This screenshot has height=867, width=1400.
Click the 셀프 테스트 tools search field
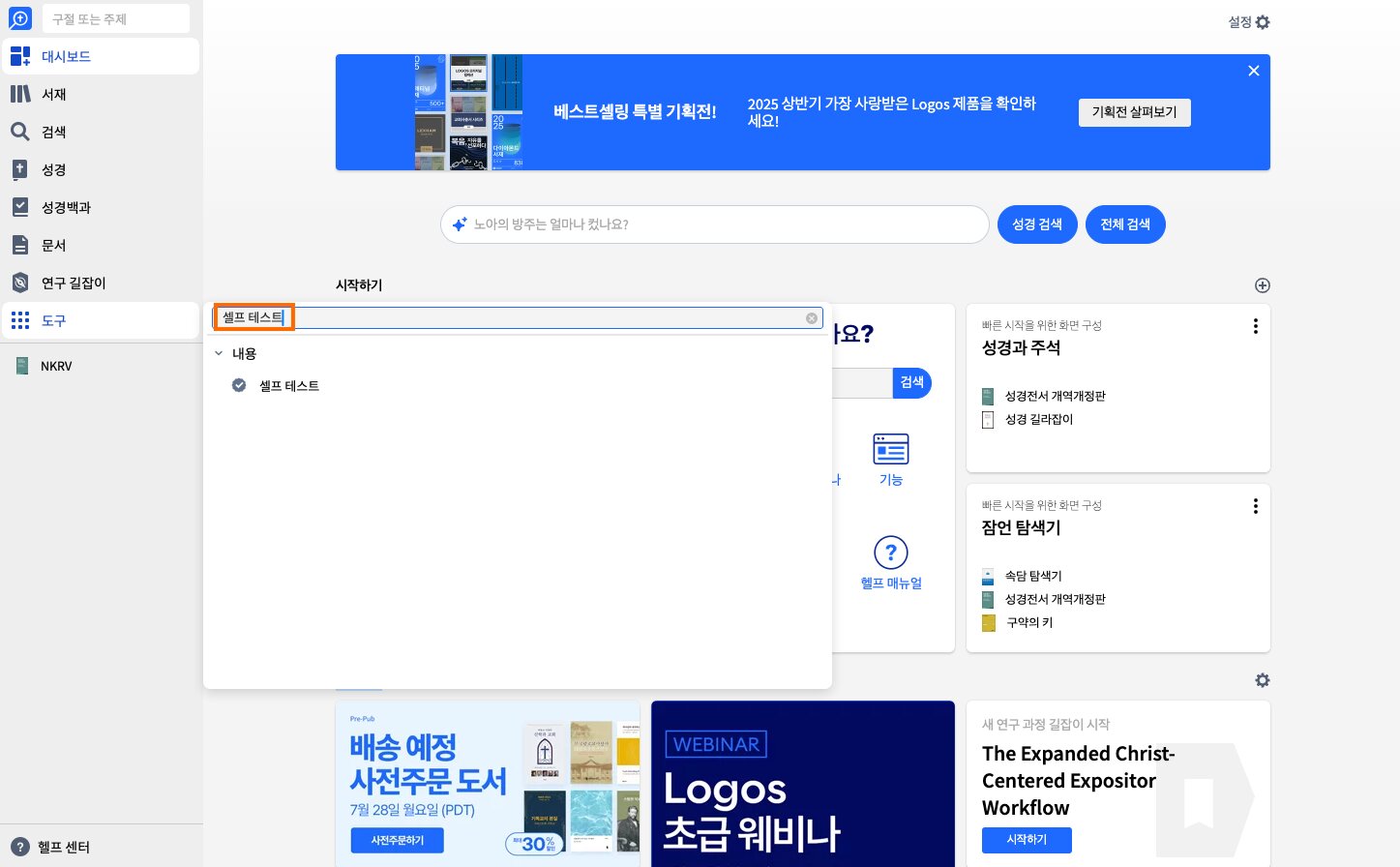(x=518, y=317)
